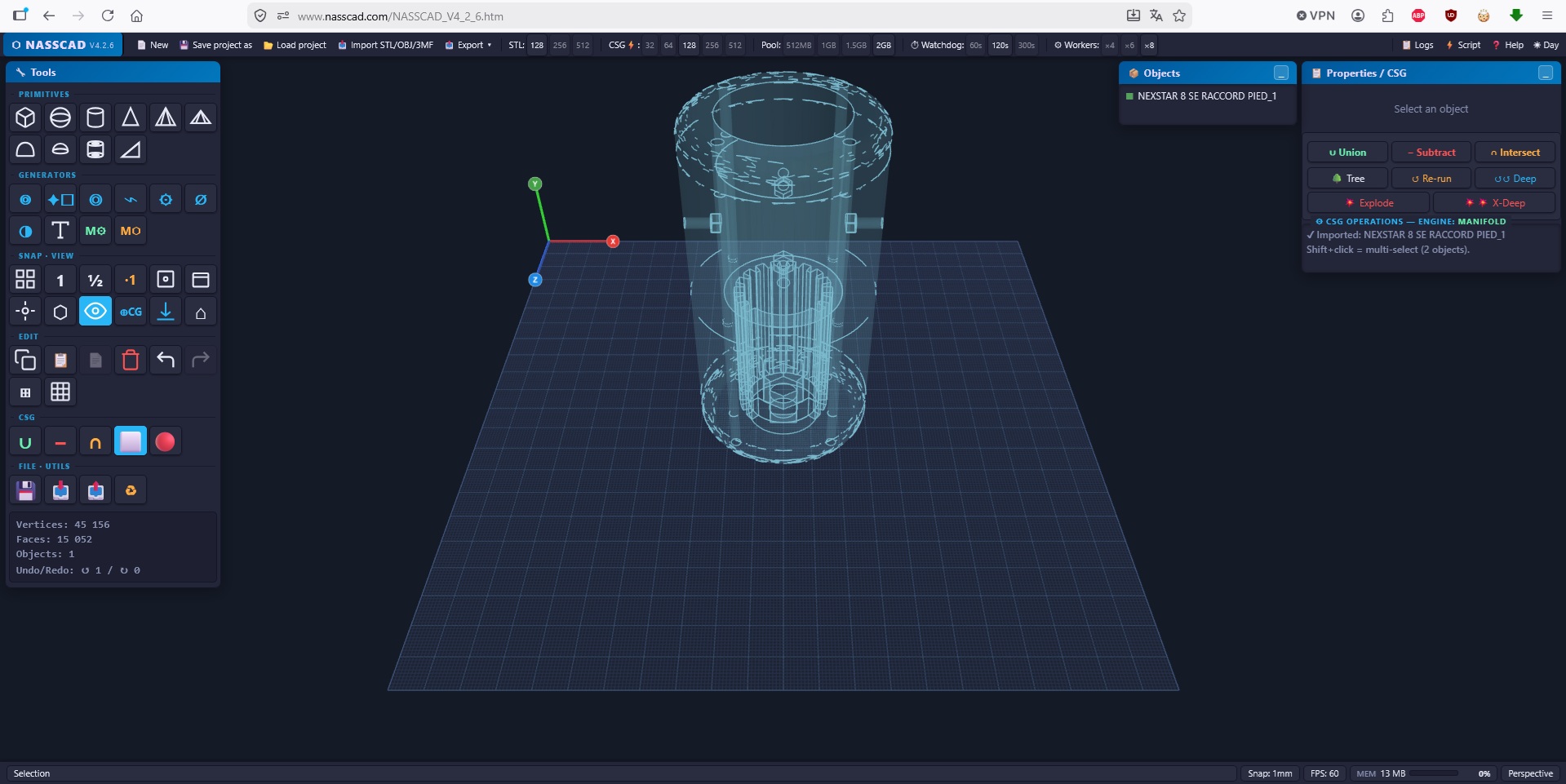
Task: Click the Union button
Action: (1347, 153)
